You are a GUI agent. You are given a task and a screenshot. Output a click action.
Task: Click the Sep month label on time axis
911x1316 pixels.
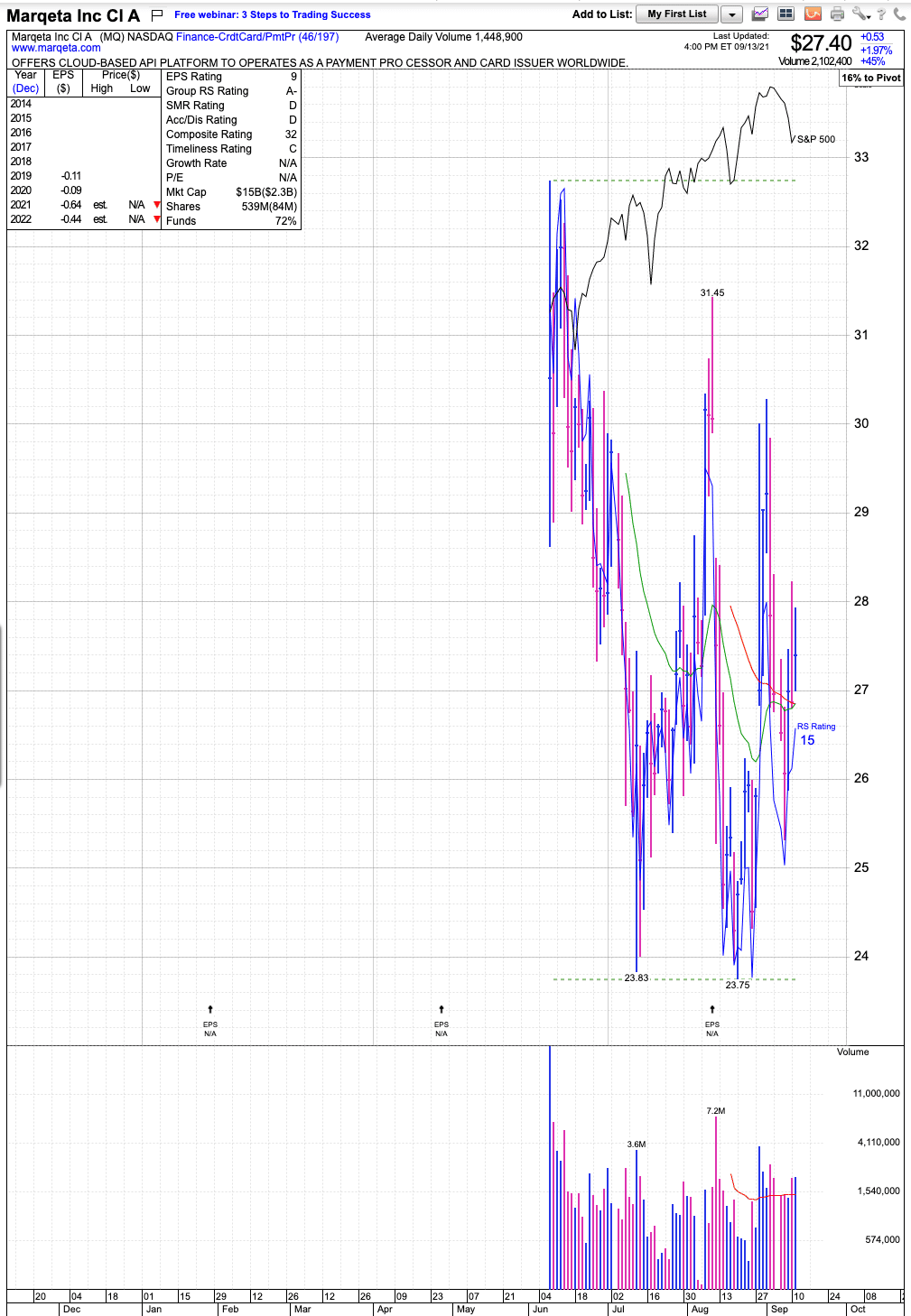779,1309
